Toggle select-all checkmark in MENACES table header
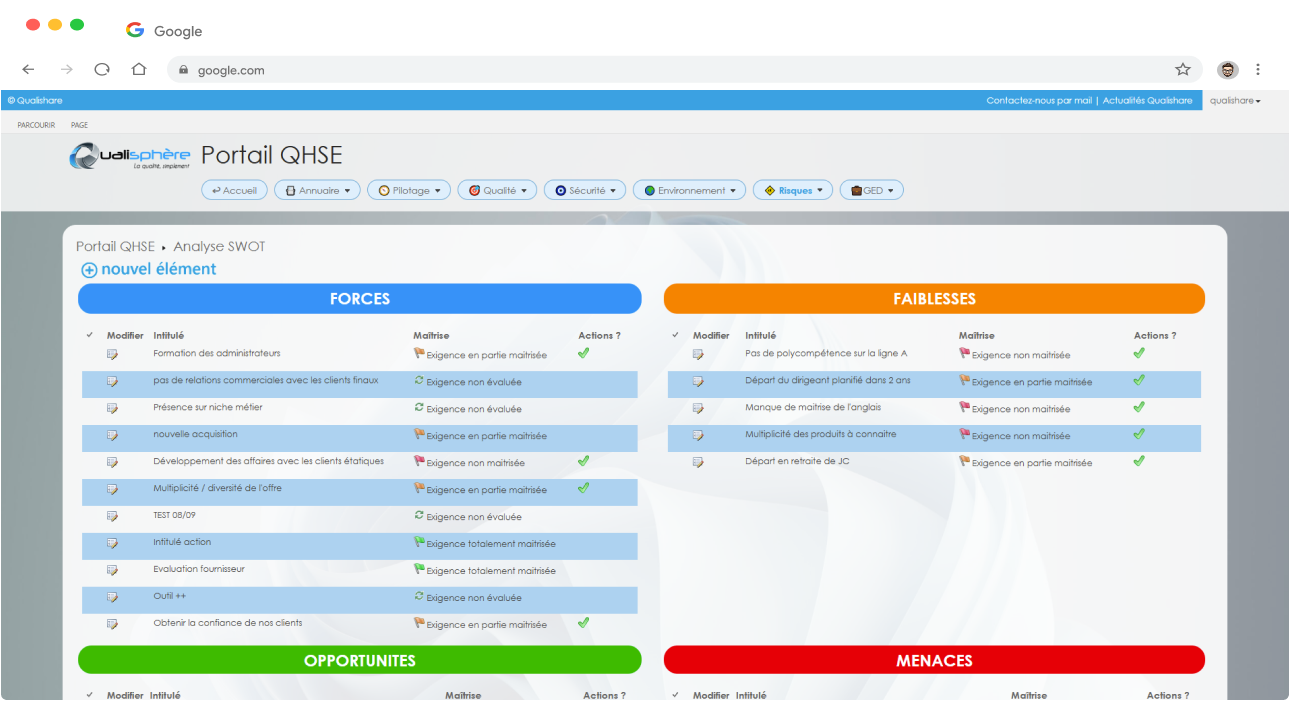1290x701 pixels. (676, 695)
